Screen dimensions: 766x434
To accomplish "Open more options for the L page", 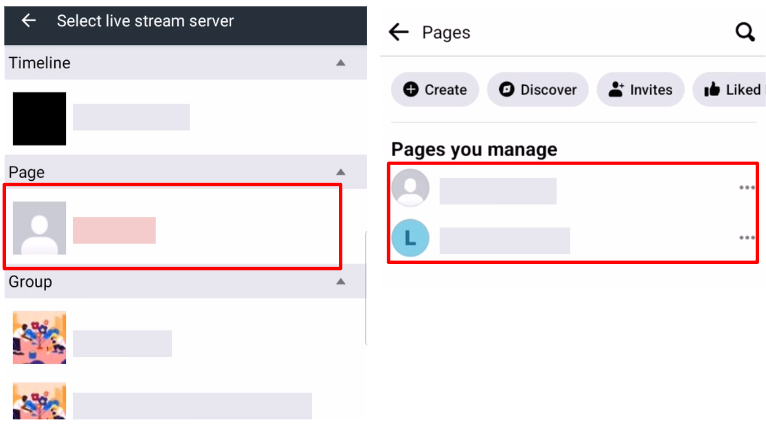I will 746,238.
